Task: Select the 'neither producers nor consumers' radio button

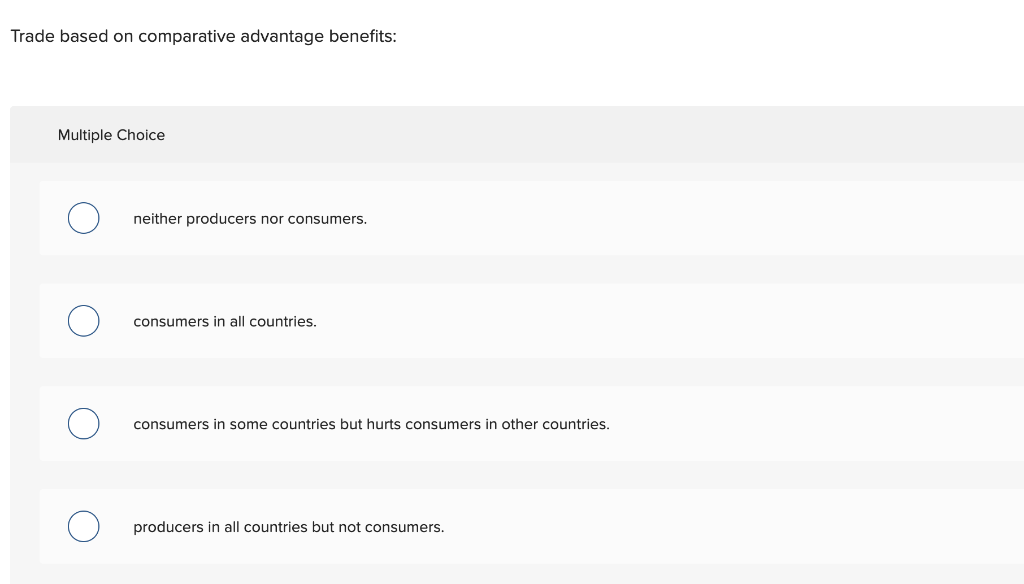Action: point(83,217)
